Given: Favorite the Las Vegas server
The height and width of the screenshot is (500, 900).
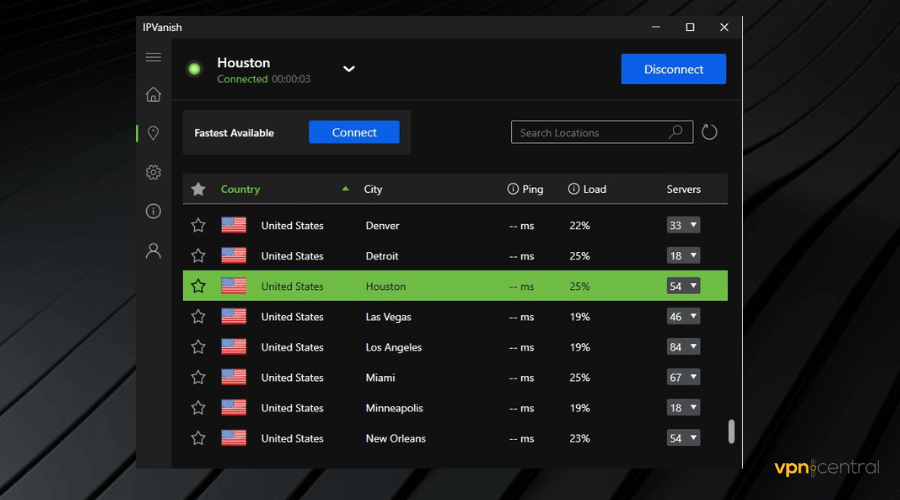Looking at the screenshot, I should point(198,316).
